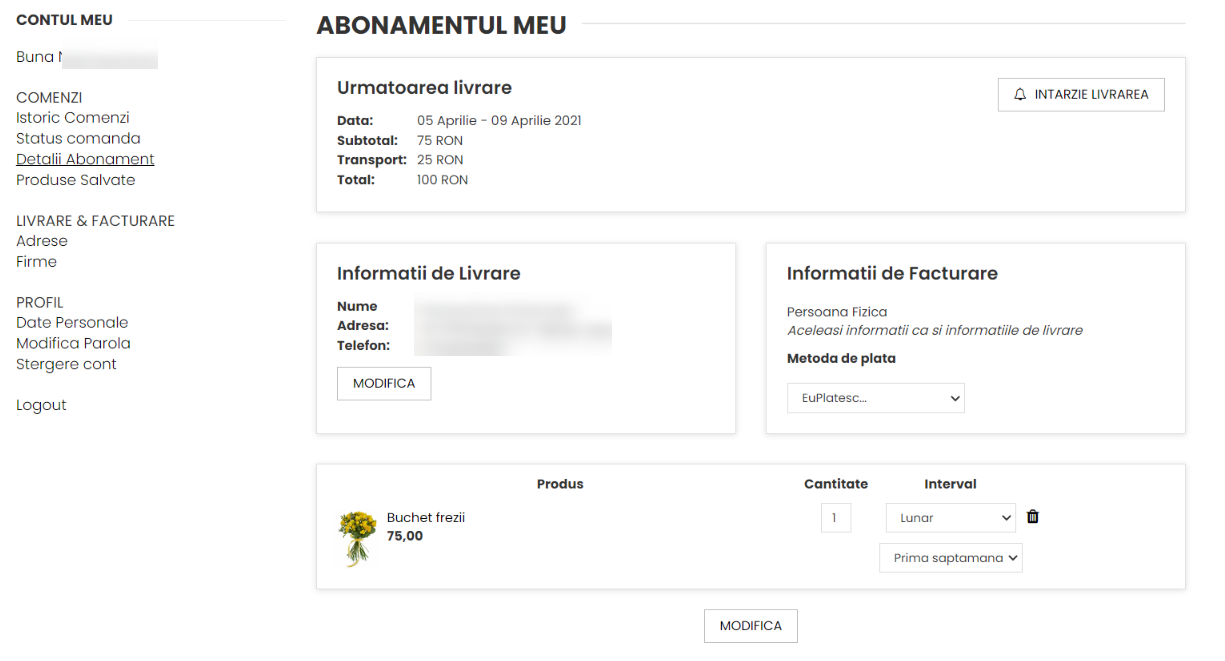This screenshot has height=661, width=1225.
Task: Go to Date Personale
Action: point(72,323)
